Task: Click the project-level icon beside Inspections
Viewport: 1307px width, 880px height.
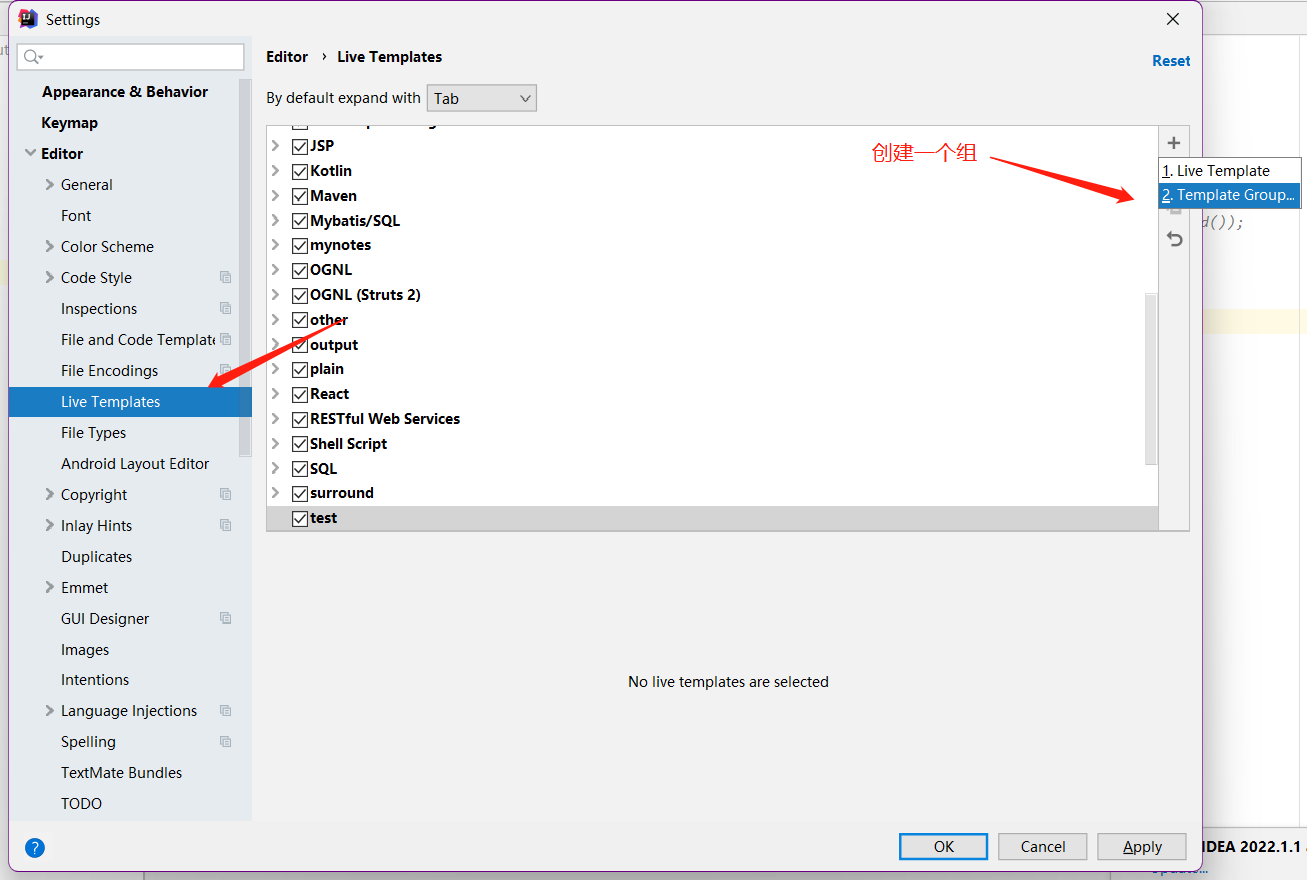Action: click(x=225, y=309)
